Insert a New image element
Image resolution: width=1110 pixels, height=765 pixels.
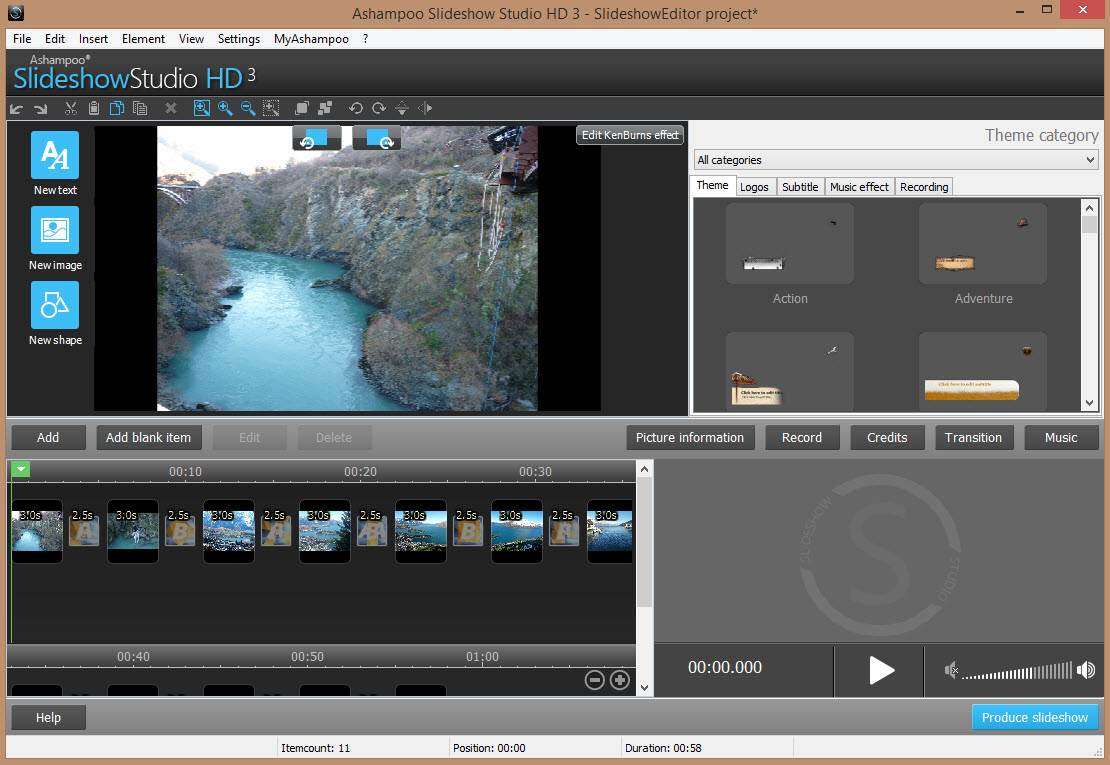coord(55,230)
